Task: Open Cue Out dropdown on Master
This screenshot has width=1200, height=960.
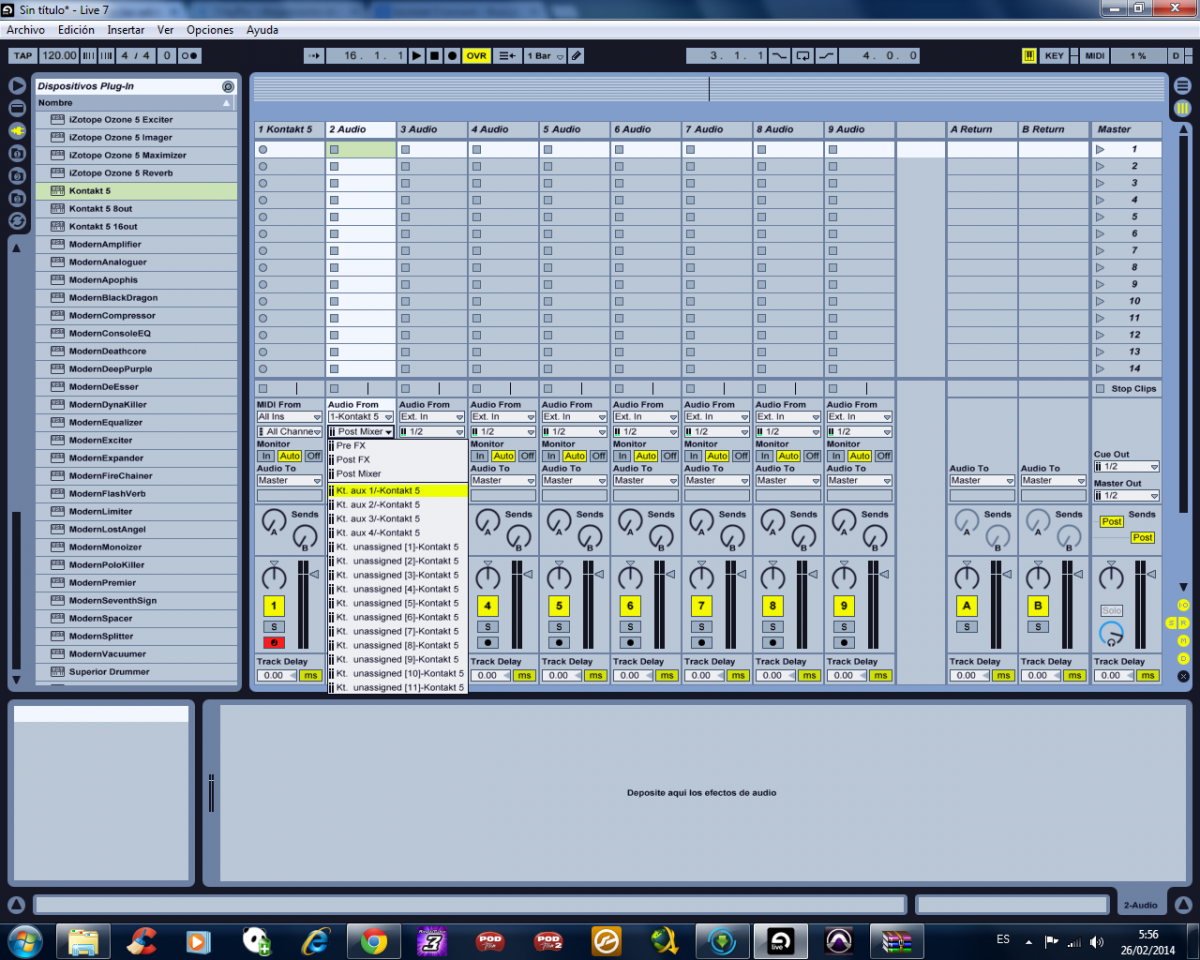Action: [x=1126, y=467]
